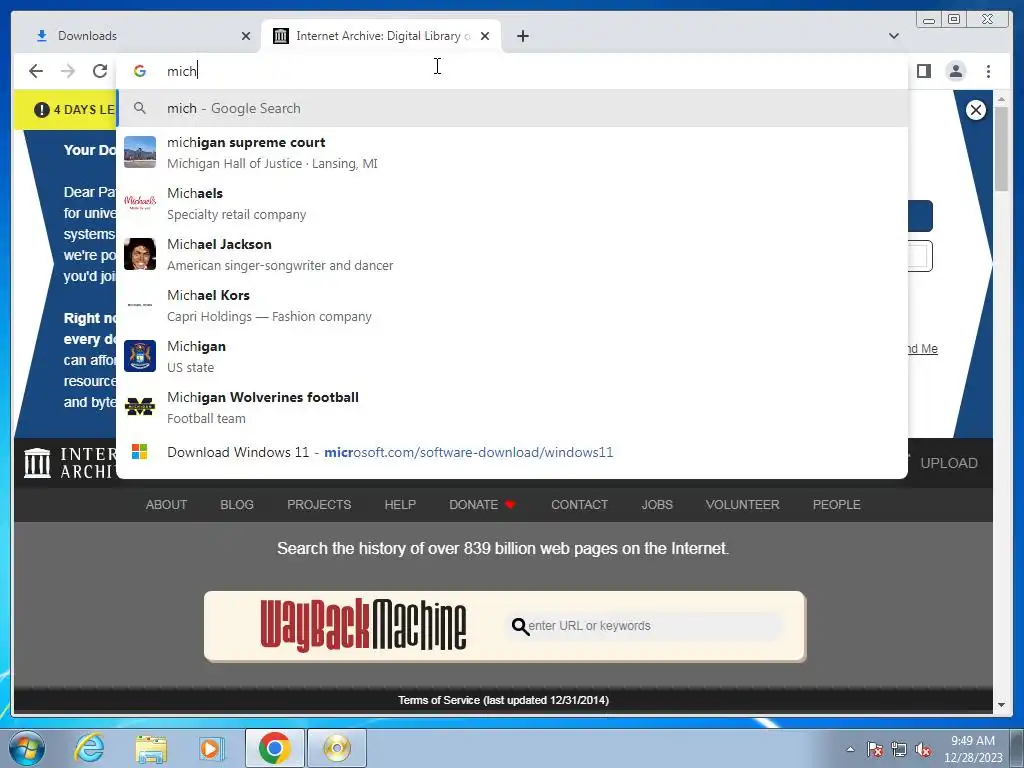Switch to Internet Archive tab
This screenshot has height=768, width=1024.
[381, 36]
